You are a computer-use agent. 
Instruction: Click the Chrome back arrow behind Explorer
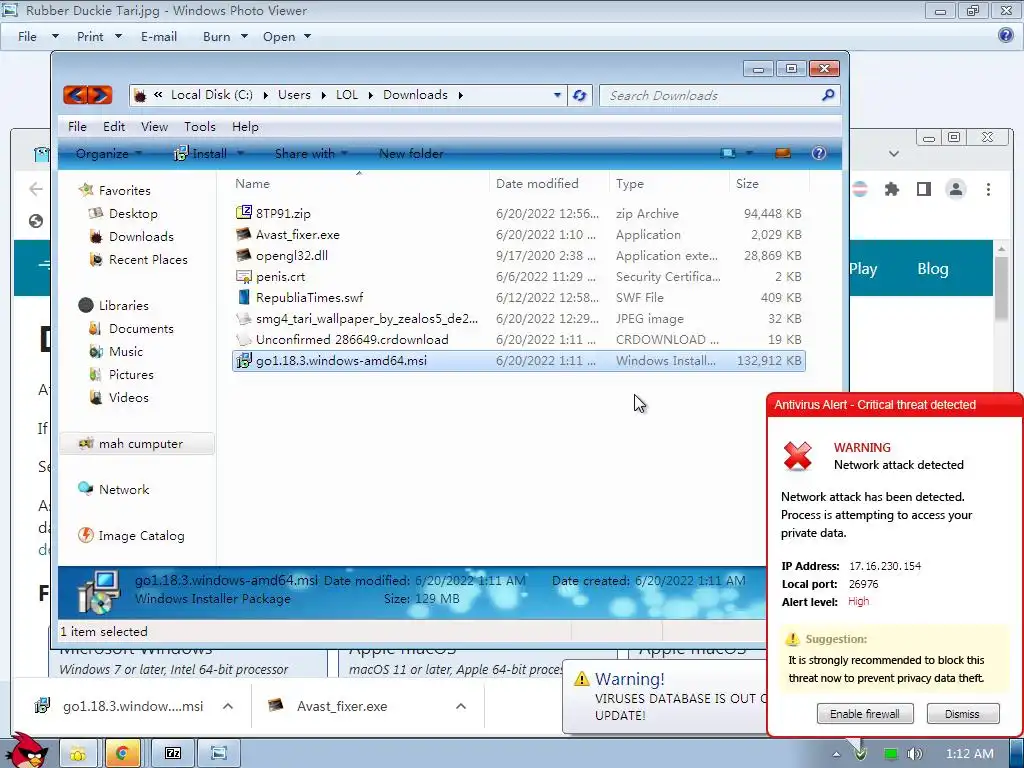point(36,189)
